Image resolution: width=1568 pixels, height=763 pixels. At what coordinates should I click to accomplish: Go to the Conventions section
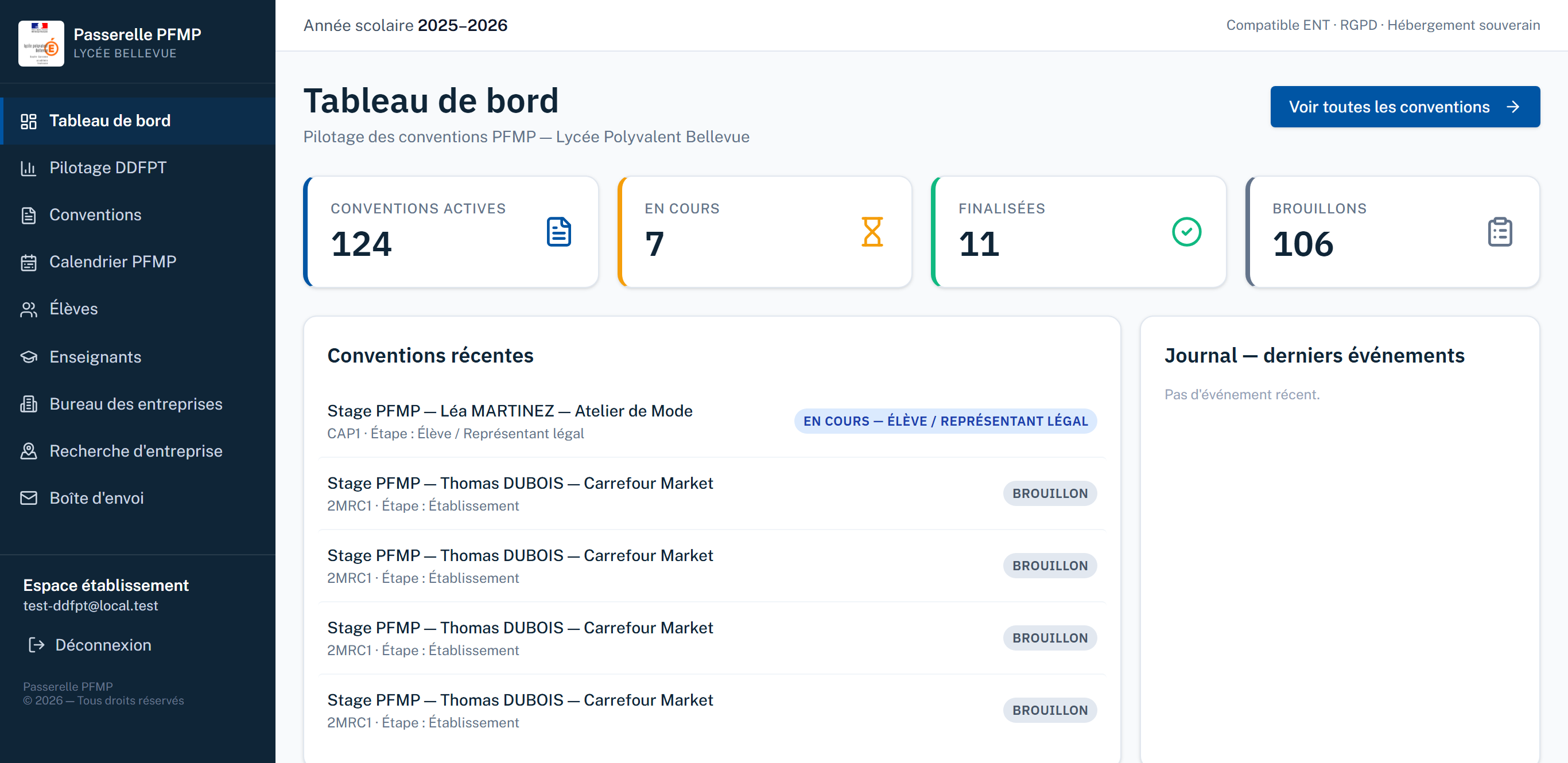(x=139, y=215)
